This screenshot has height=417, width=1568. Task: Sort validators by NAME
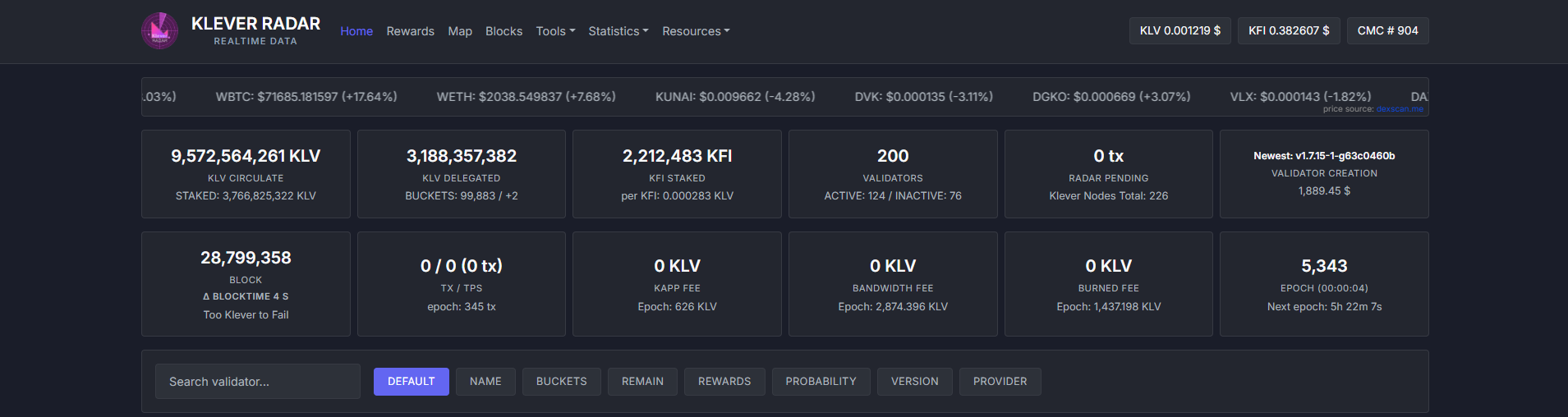pos(485,382)
